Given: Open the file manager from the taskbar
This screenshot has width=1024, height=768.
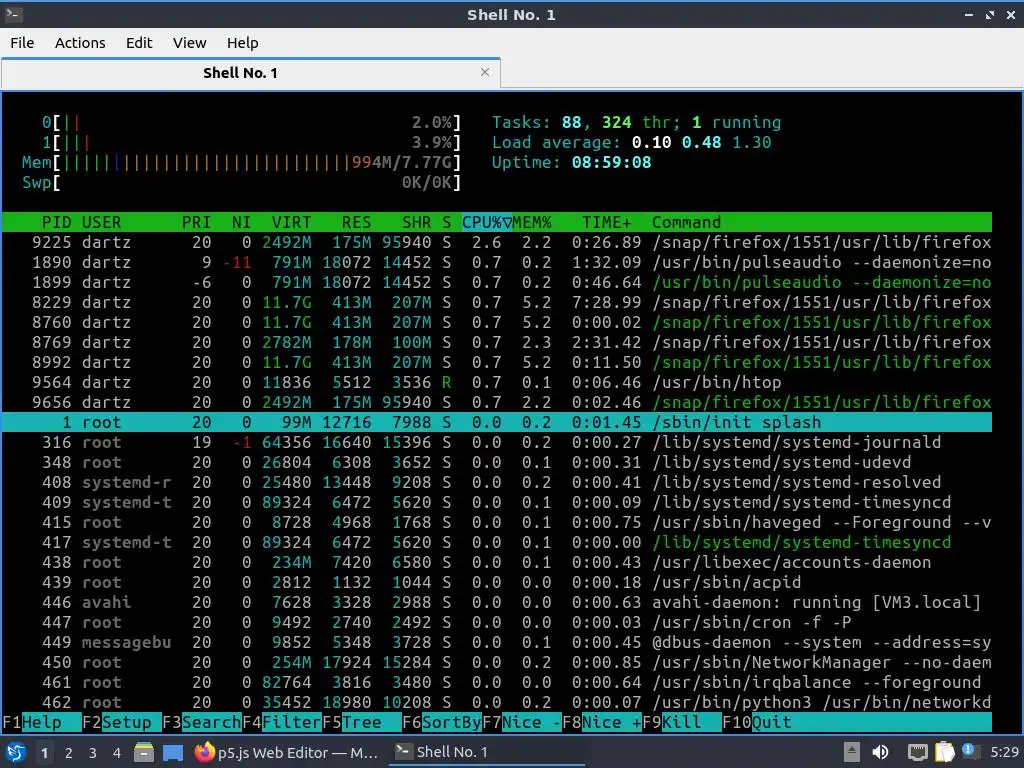Looking at the screenshot, I should (x=144, y=752).
